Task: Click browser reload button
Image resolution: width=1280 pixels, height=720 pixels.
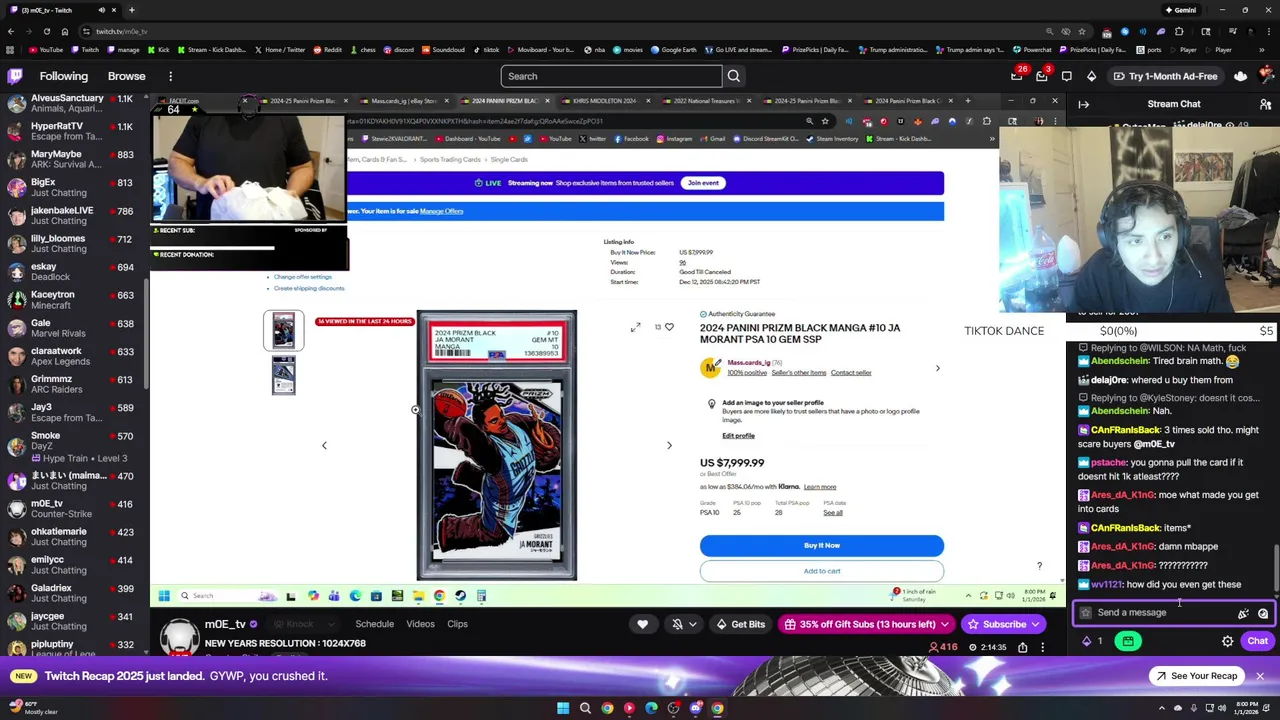Action: click(46, 31)
